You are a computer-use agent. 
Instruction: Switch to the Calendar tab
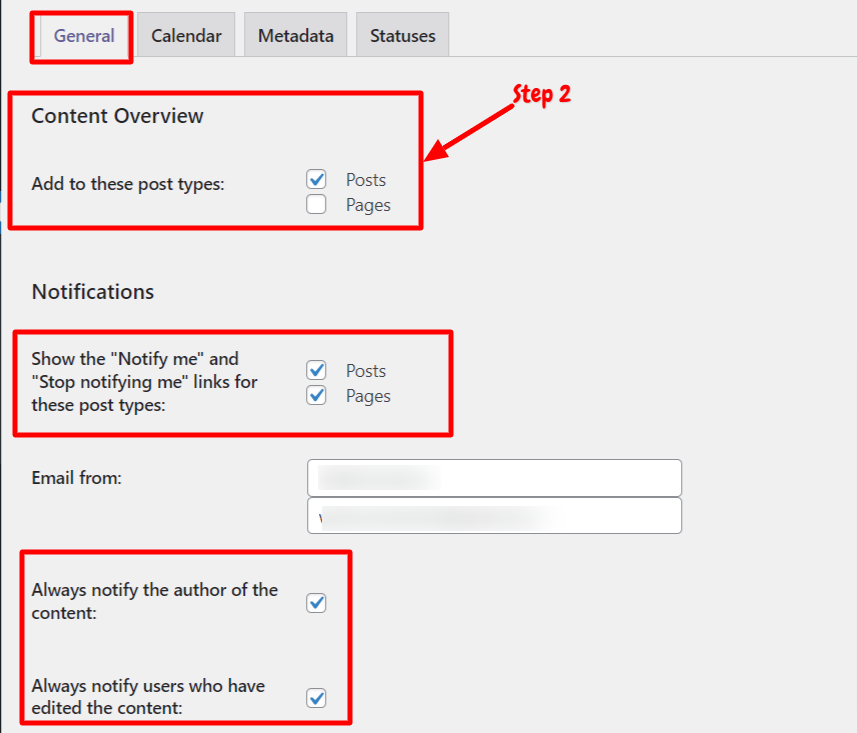point(186,36)
